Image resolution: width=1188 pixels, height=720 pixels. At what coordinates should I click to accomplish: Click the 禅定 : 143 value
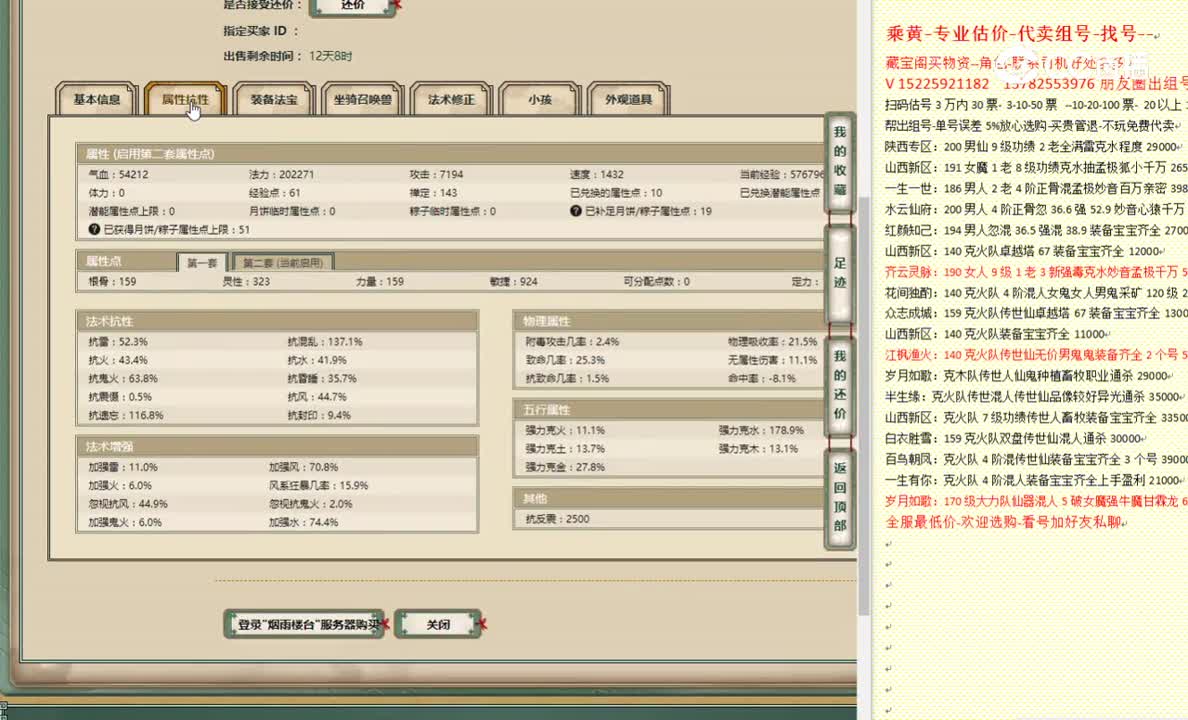pos(433,193)
